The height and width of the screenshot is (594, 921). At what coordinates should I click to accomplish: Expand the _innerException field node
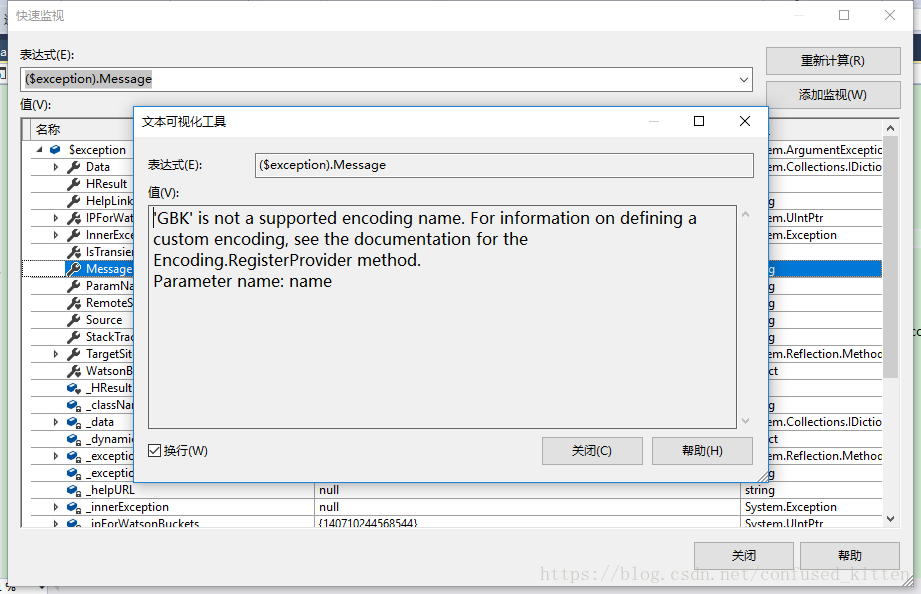point(56,507)
